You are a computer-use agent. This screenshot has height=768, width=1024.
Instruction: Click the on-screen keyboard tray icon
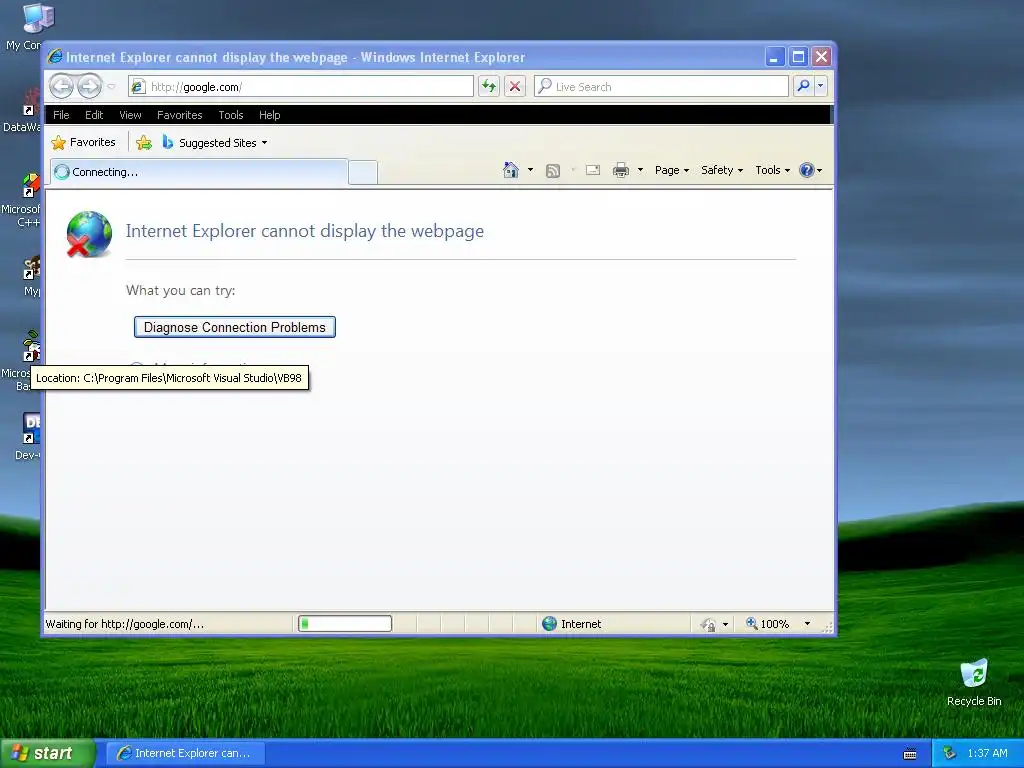(910, 754)
